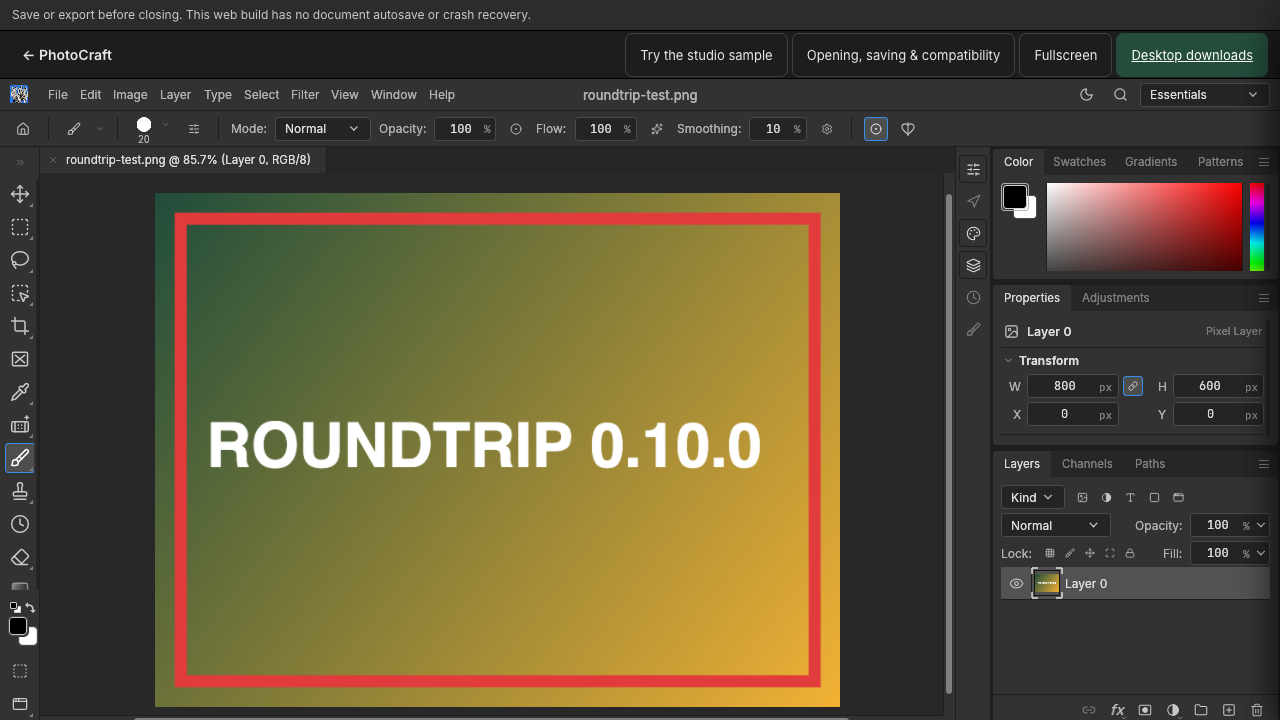1280x720 pixels.
Task: Select the Clone Stamp tool
Action: pyautogui.click(x=20, y=491)
